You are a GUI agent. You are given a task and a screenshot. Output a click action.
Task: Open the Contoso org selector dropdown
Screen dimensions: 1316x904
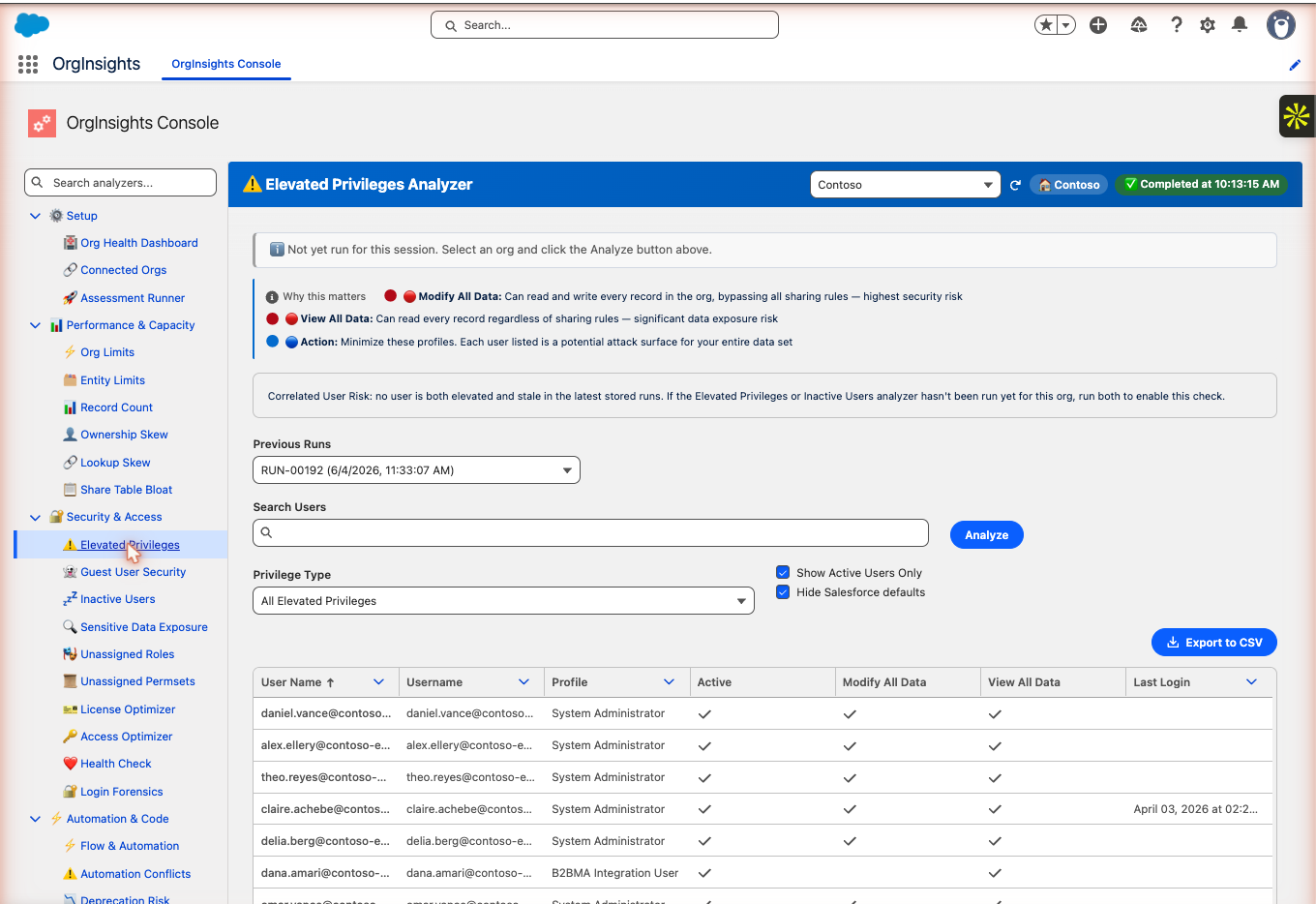(906, 185)
